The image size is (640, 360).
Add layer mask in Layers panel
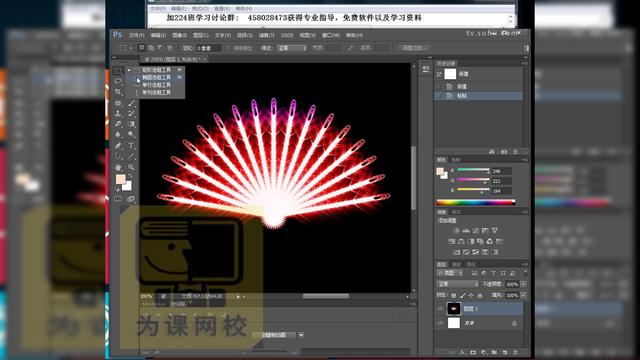[473, 352]
